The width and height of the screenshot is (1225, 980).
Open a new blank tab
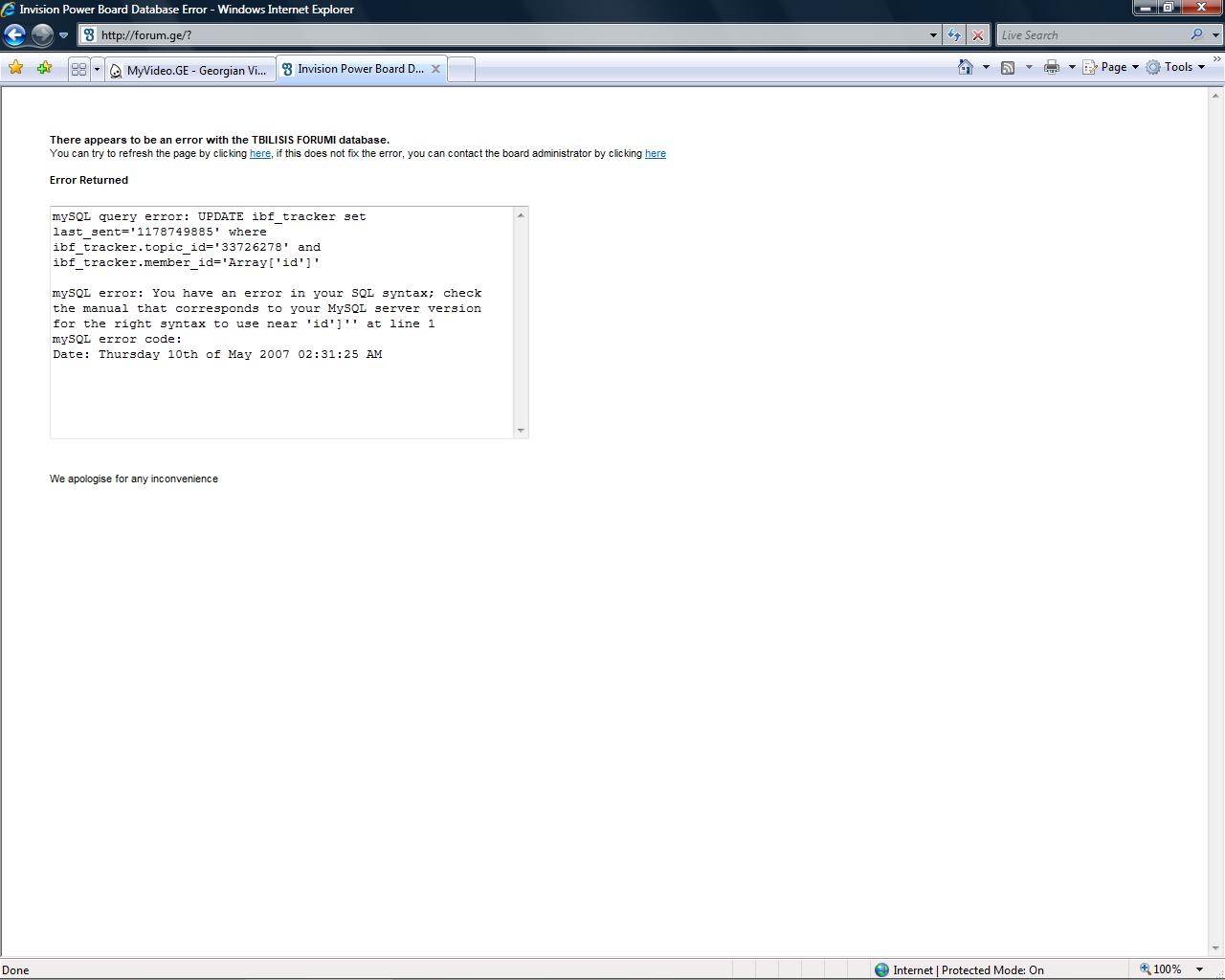pos(461,70)
